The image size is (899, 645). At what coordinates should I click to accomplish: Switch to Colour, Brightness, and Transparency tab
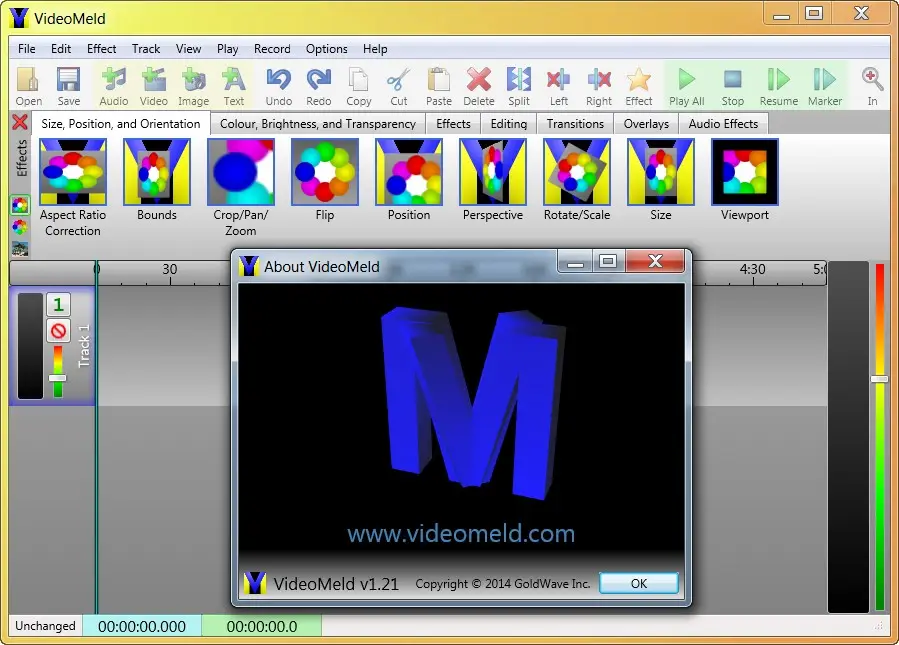coord(318,124)
